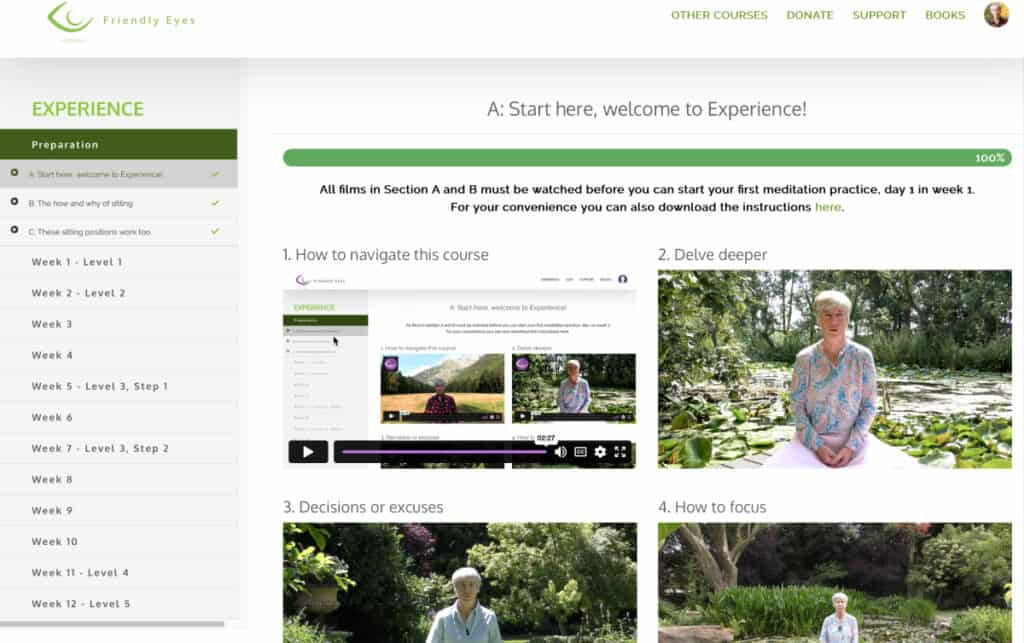Select the bullet for section C
Image resolution: width=1024 pixels, height=643 pixels.
pyautogui.click(x=14, y=230)
